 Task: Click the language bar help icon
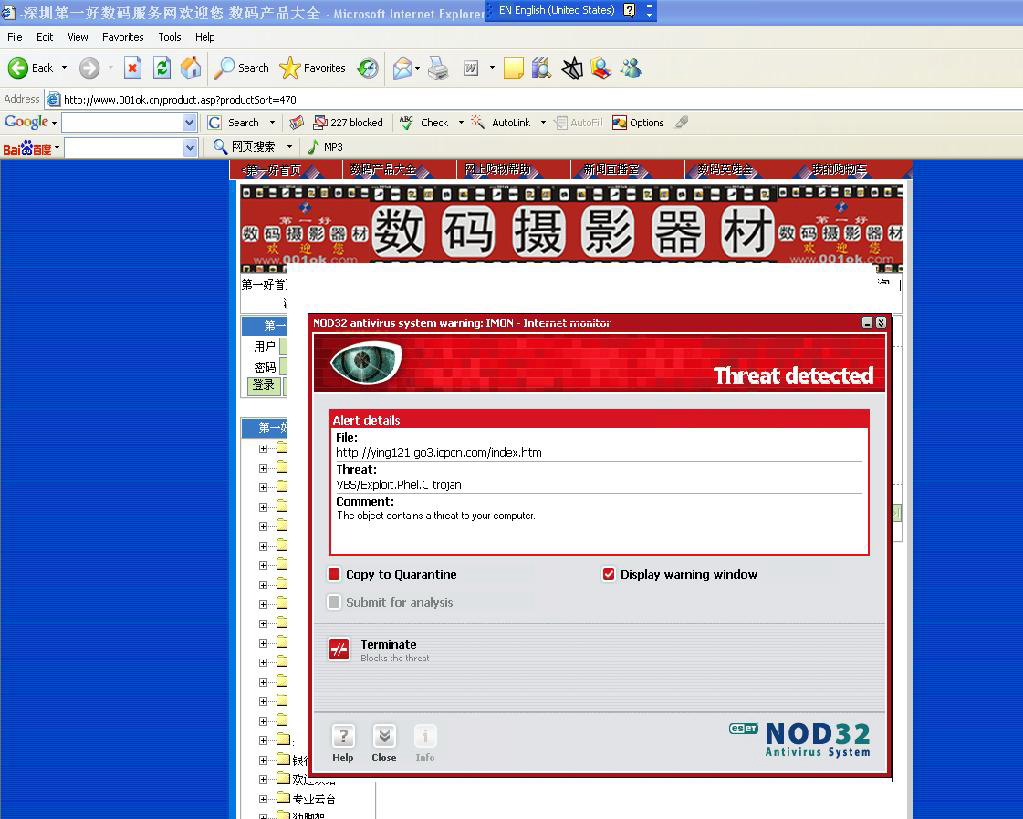tap(629, 10)
